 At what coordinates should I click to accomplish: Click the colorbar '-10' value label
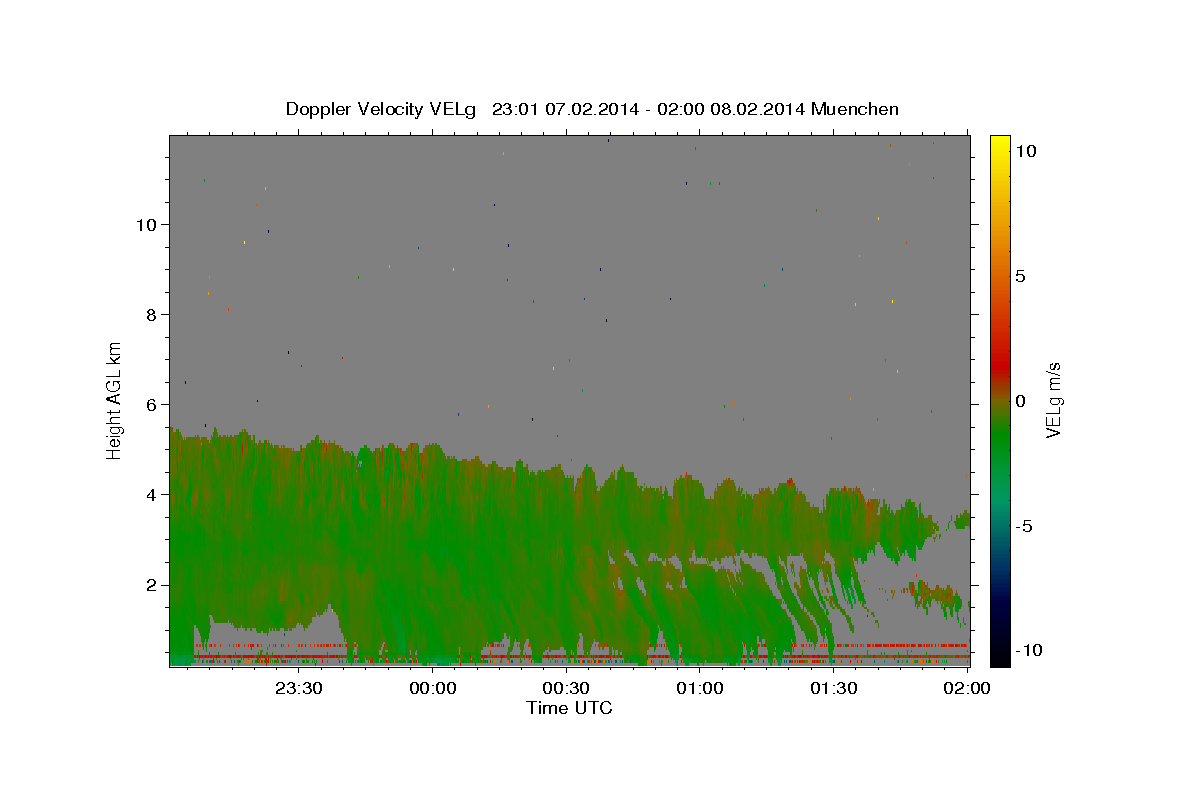coord(1027,650)
